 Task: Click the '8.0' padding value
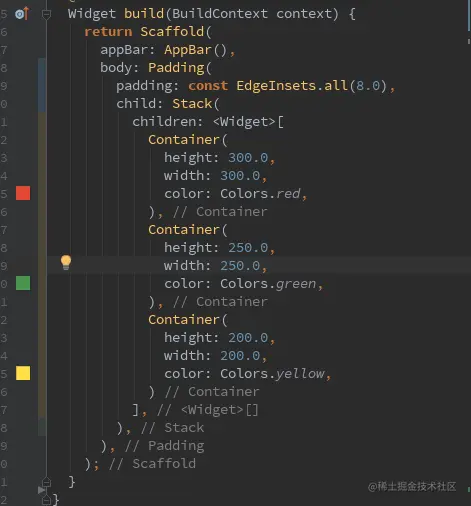368,86
